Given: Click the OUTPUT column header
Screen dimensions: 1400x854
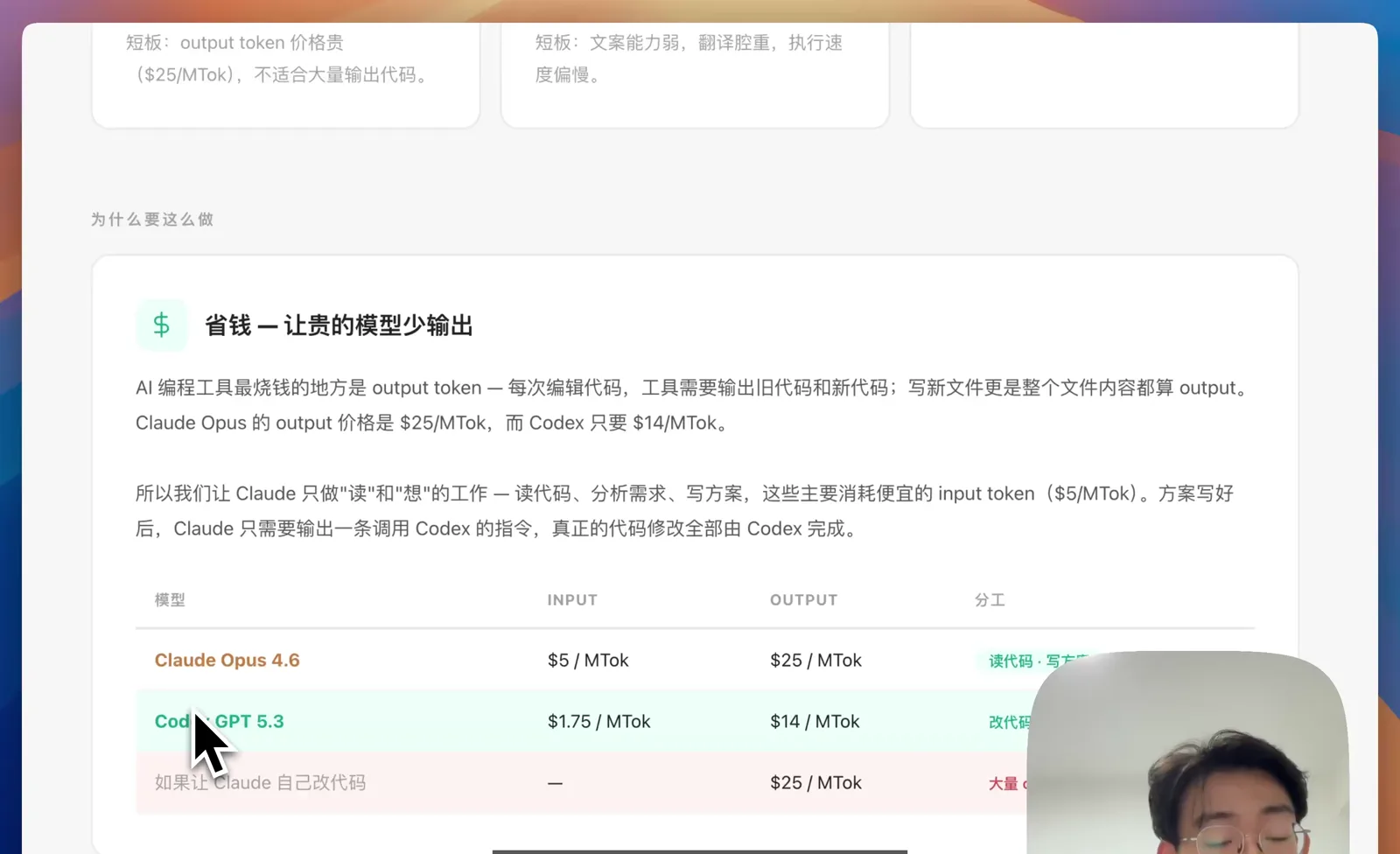Looking at the screenshot, I should coord(803,600).
